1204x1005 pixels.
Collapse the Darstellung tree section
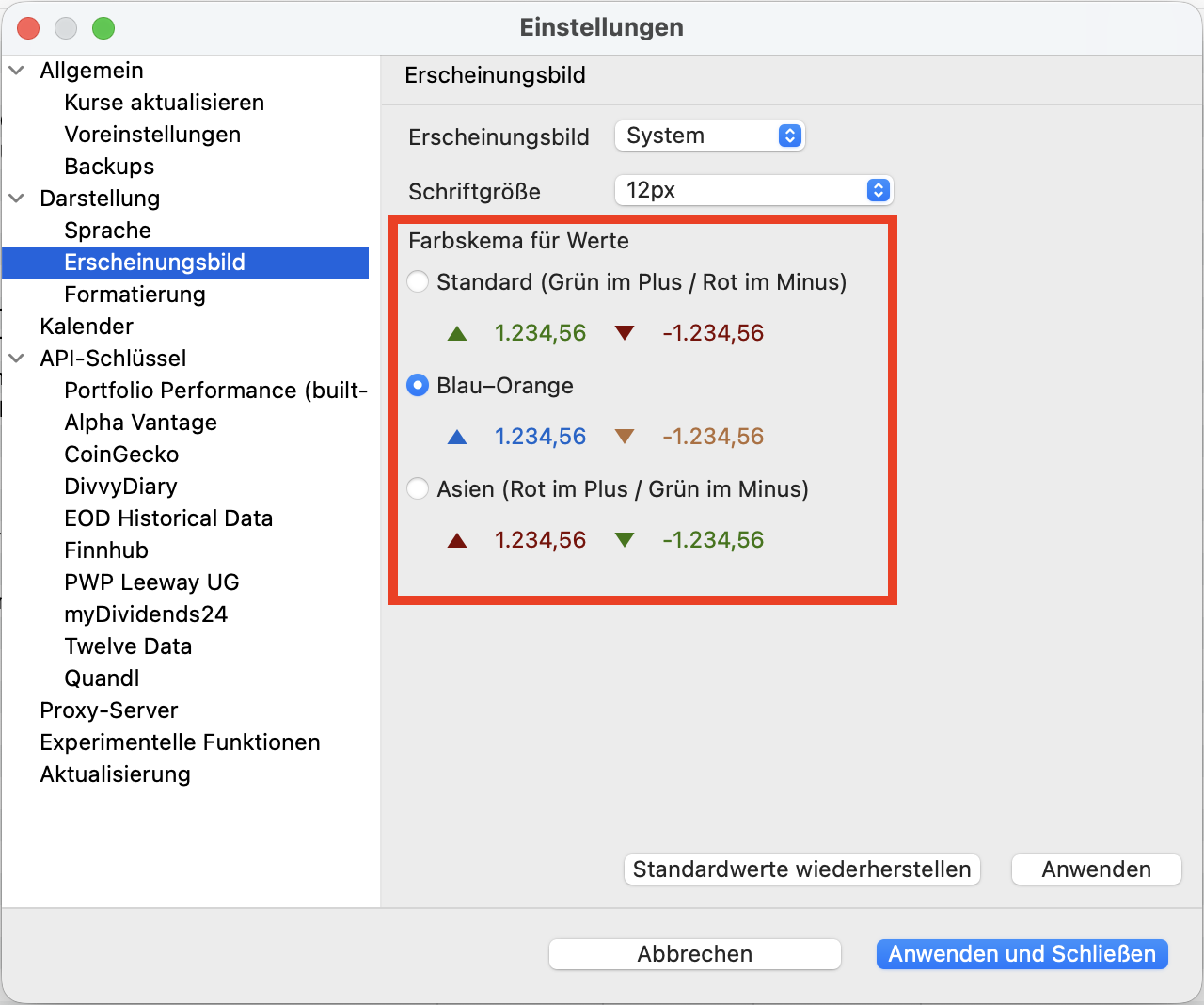(17, 199)
